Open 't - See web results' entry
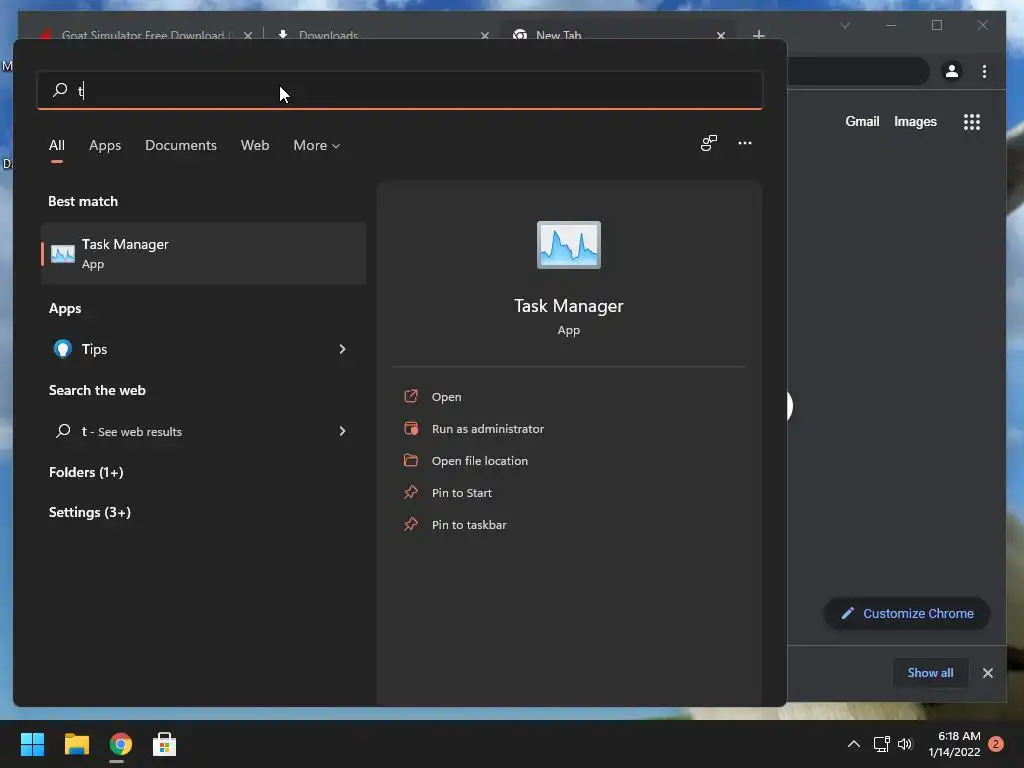 203,431
